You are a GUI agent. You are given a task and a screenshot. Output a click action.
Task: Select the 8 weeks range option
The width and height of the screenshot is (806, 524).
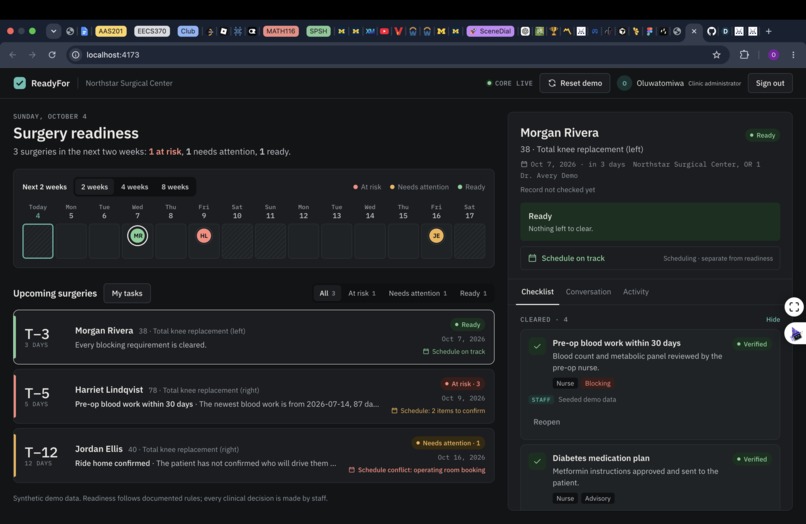click(175, 187)
